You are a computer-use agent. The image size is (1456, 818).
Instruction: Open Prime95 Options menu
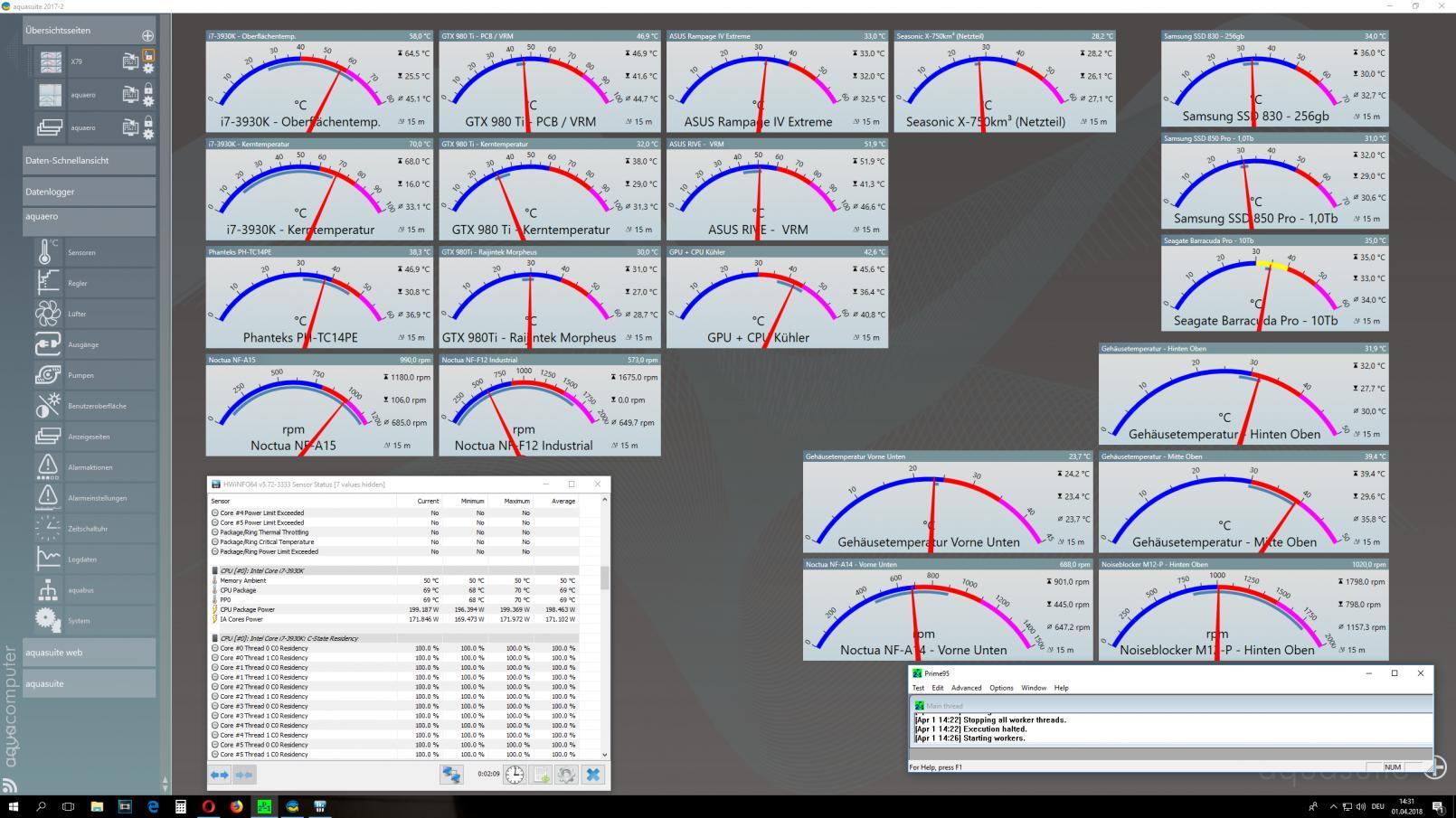pos(1001,688)
